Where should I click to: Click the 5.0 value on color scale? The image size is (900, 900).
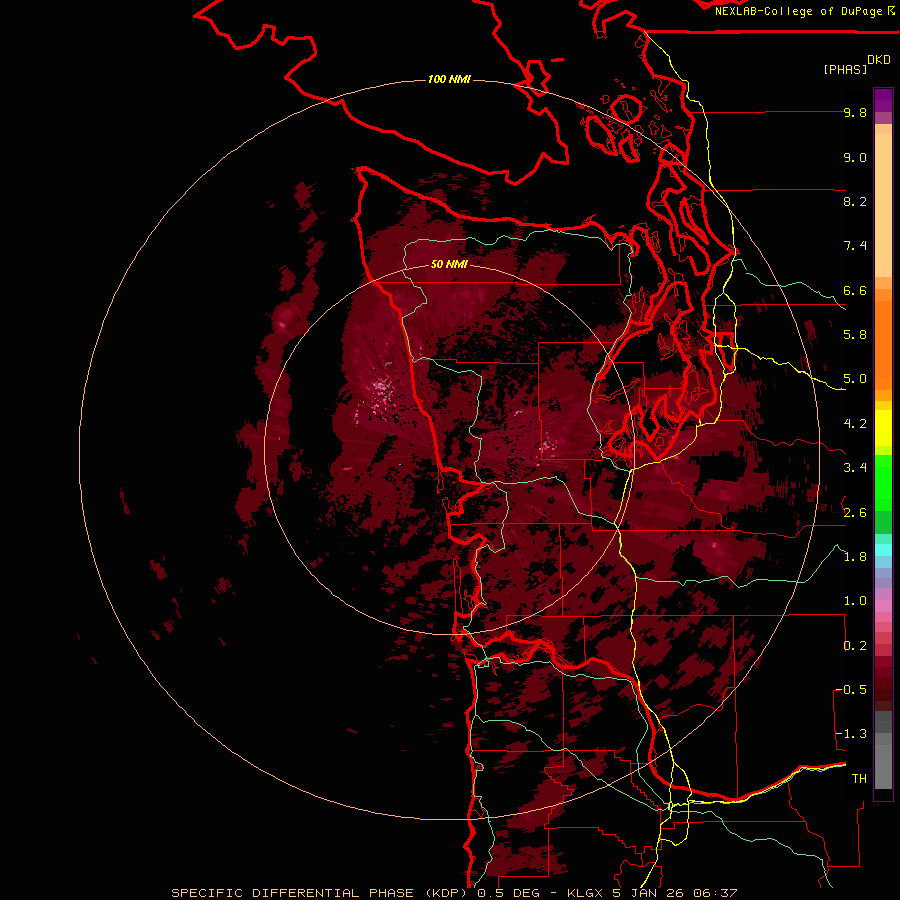[855, 379]
